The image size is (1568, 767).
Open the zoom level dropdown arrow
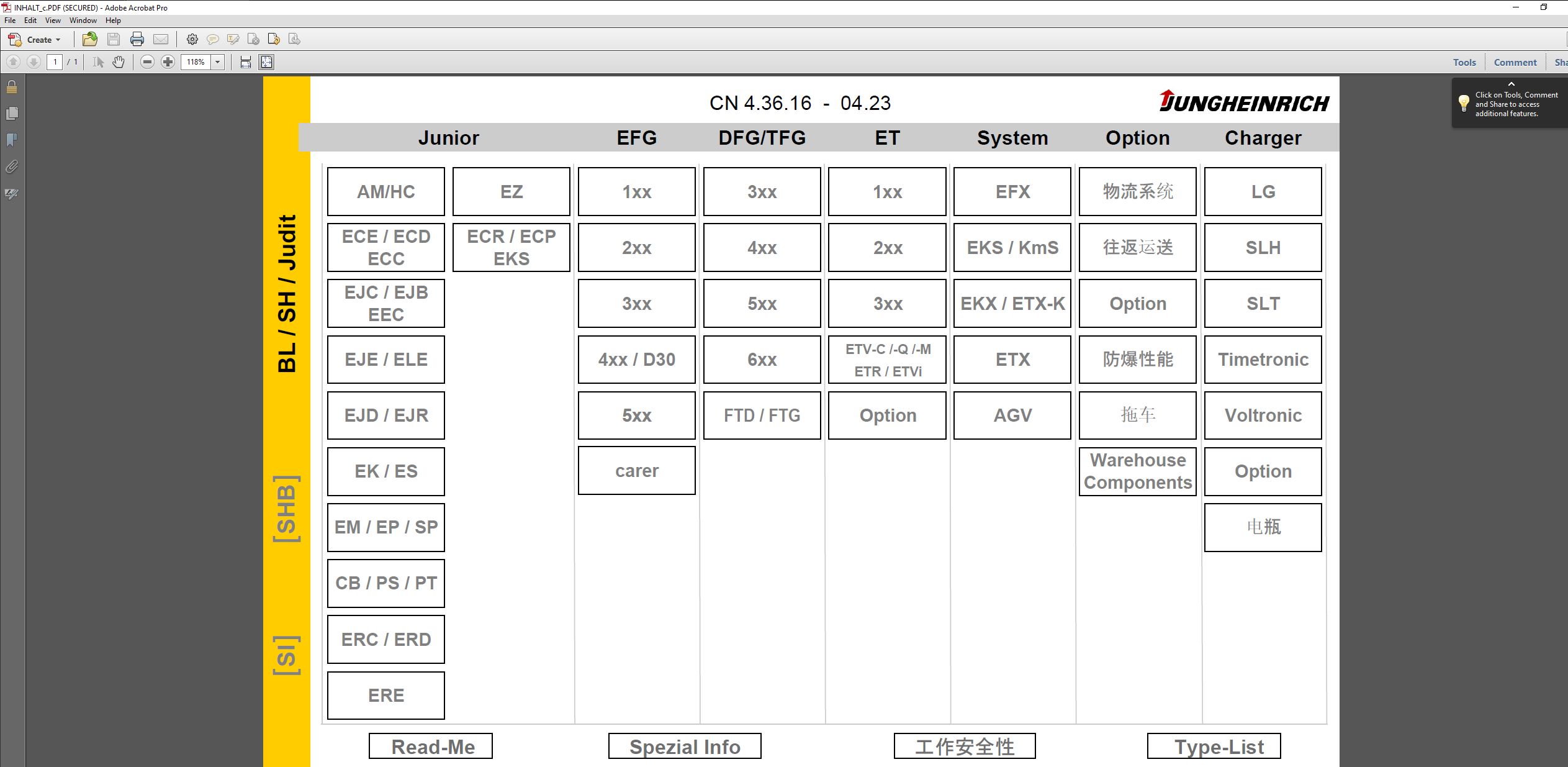tap(218, 62)
